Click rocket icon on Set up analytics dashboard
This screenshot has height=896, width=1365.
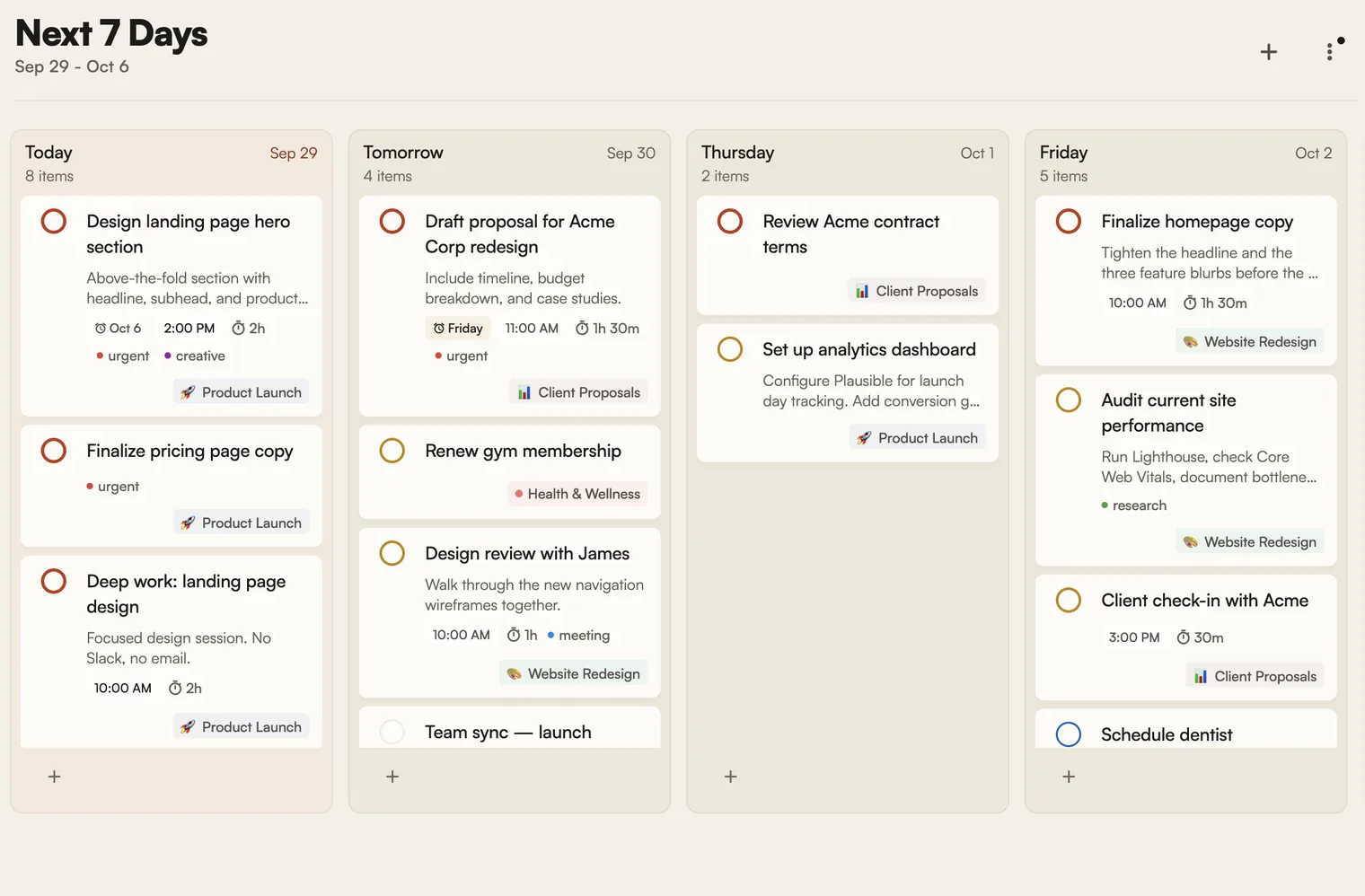864,438
